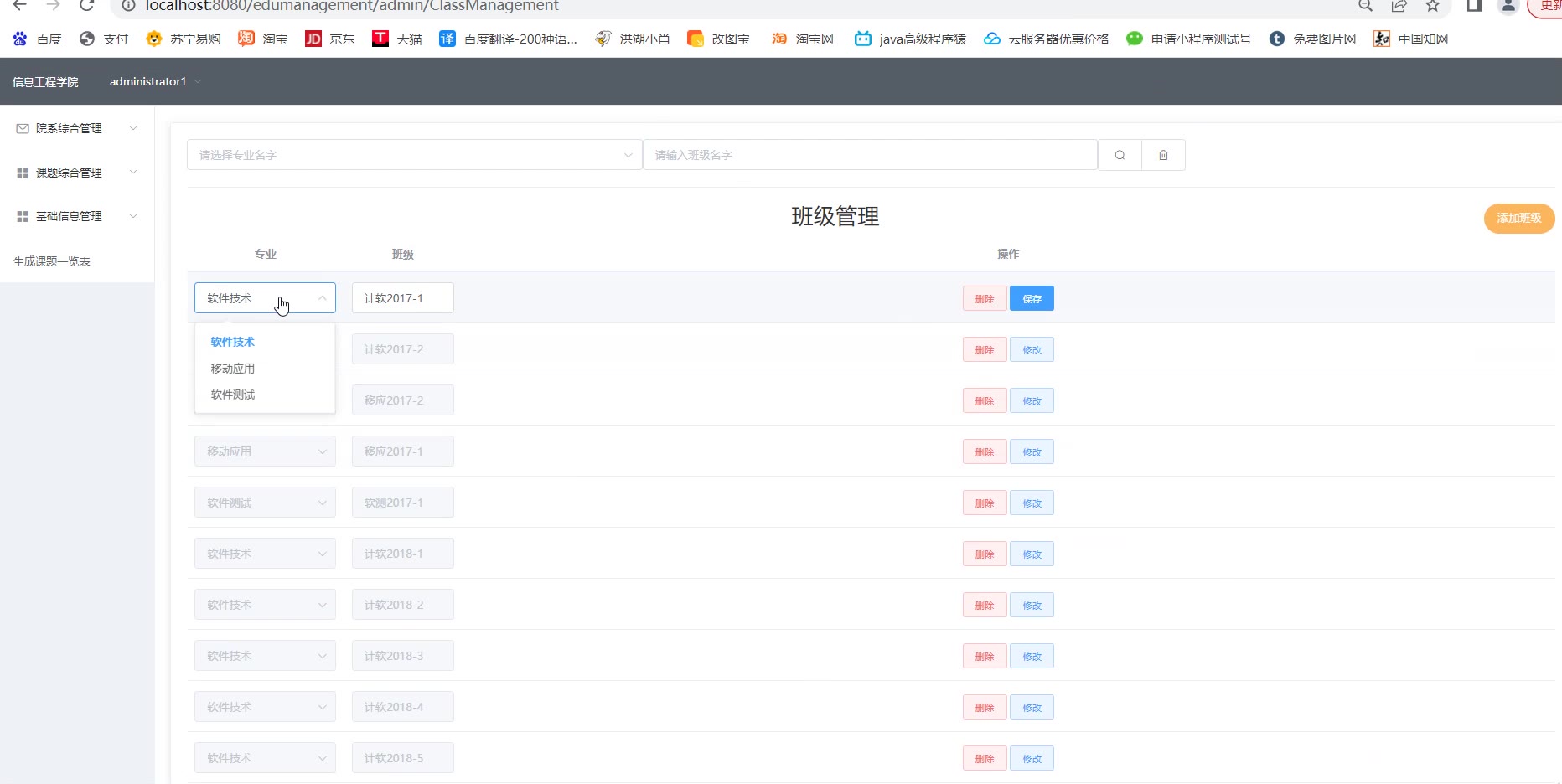Open the browser share icon
Screen dimensions: 1562x784
coord(1399,6)
